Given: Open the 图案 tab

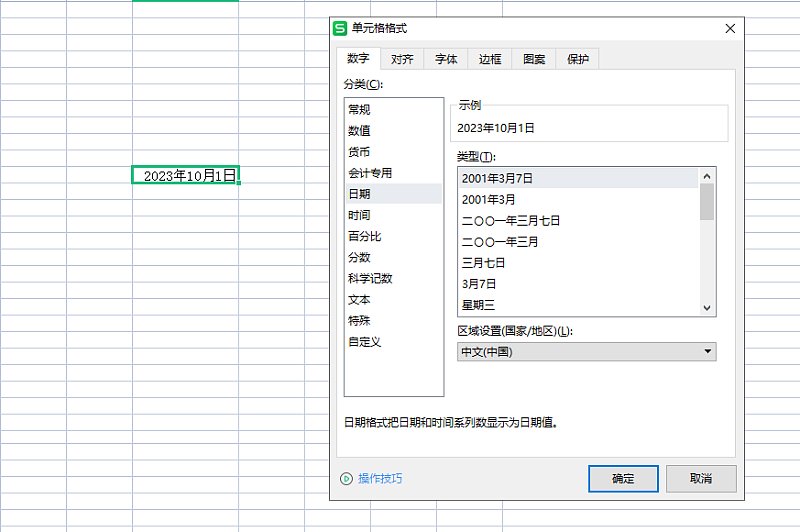Looking at the screenshot, I should coord(534,60).
